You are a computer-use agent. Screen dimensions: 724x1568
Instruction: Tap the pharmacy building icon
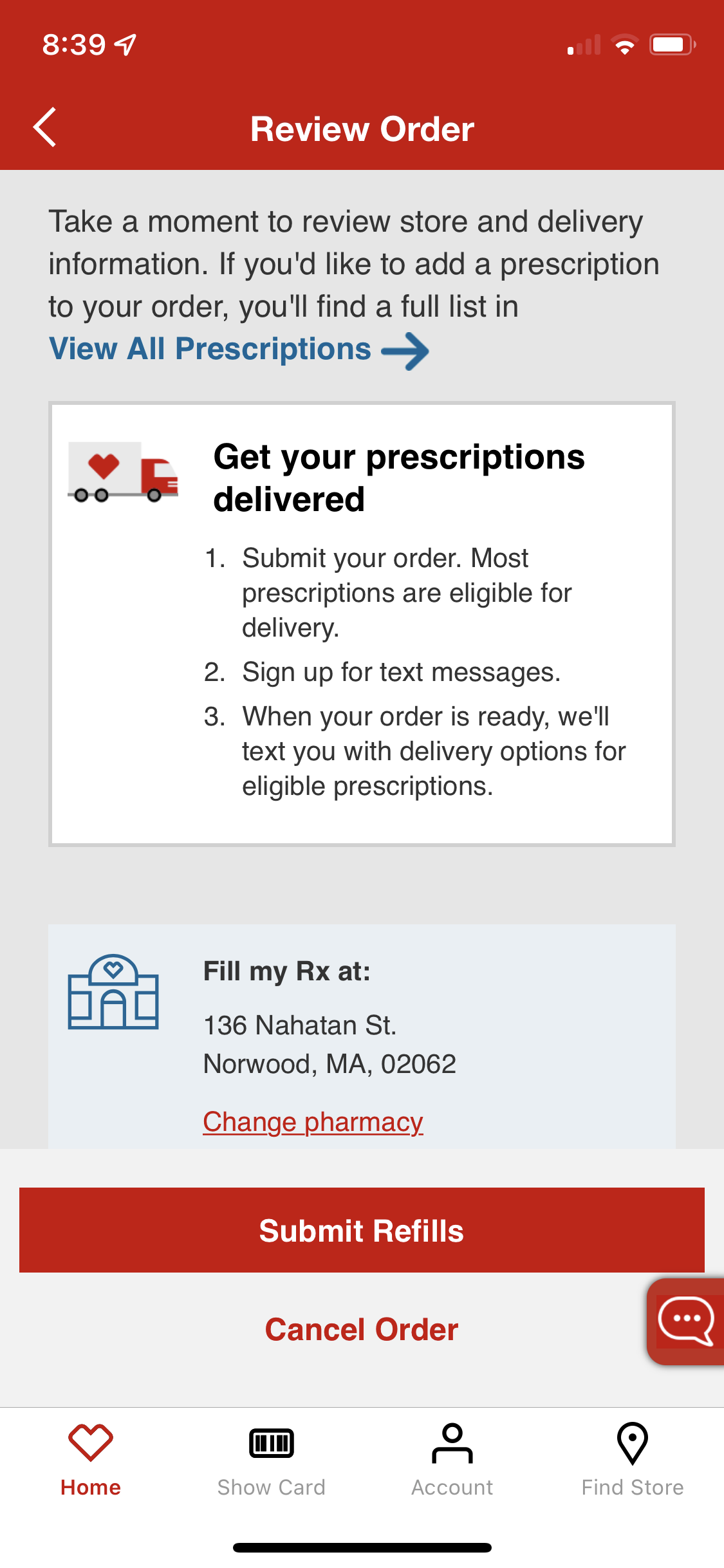tap(113, 992)
